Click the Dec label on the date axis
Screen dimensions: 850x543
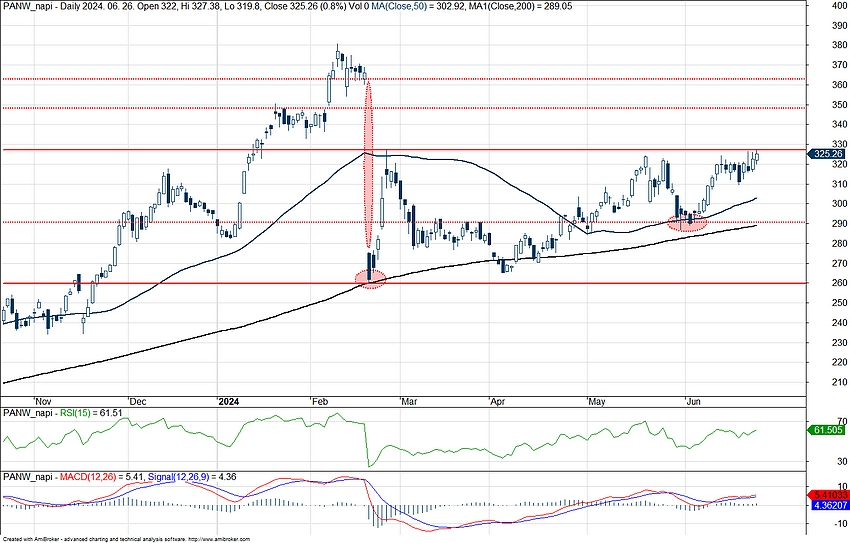[138, 402]
